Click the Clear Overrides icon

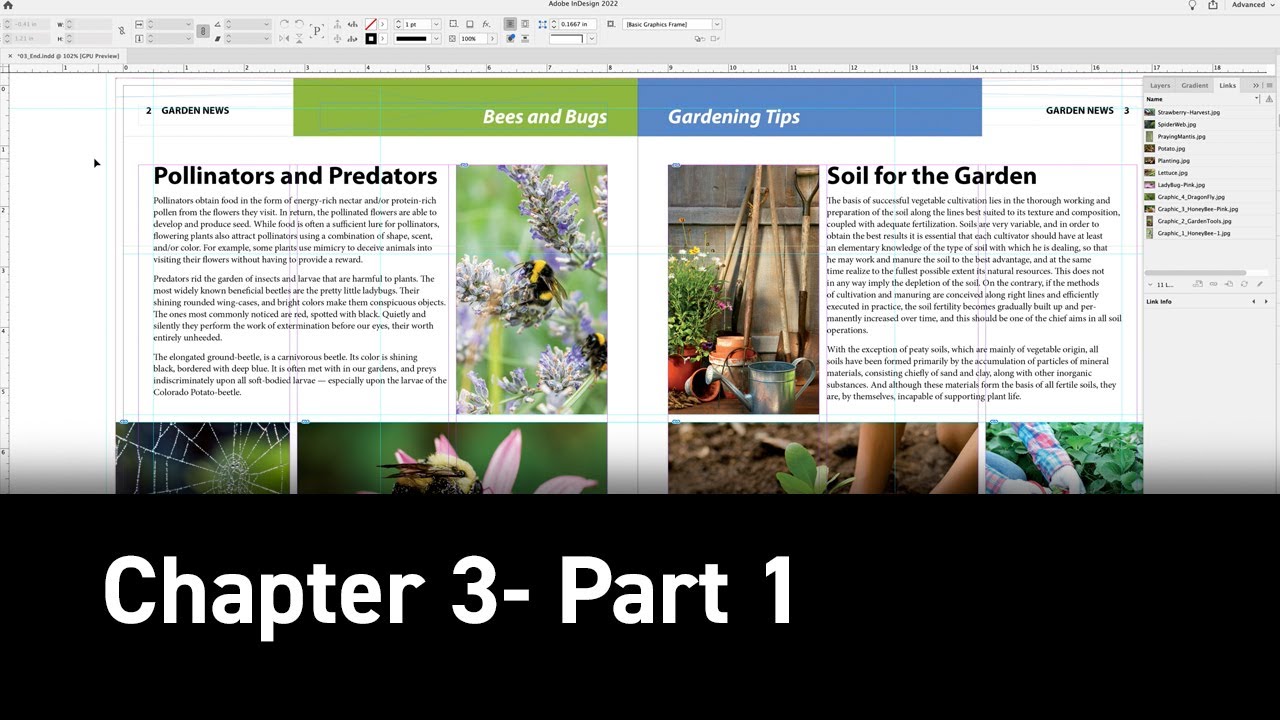pyautogui.click(x=714, y=39)
